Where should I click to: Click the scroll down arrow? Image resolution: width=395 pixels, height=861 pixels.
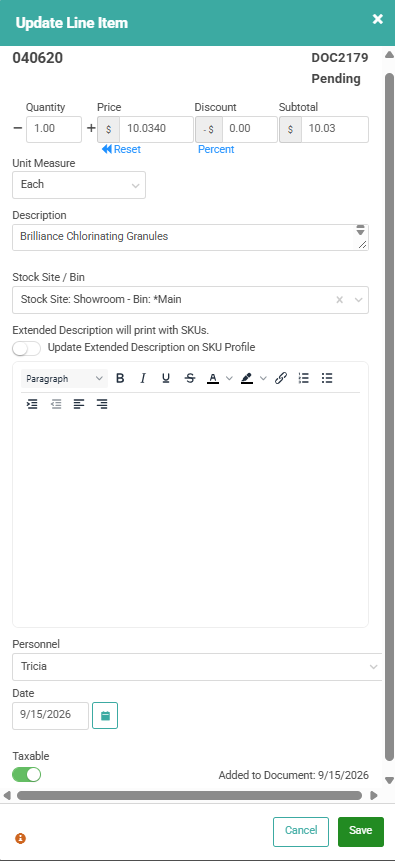click(390, 780)
